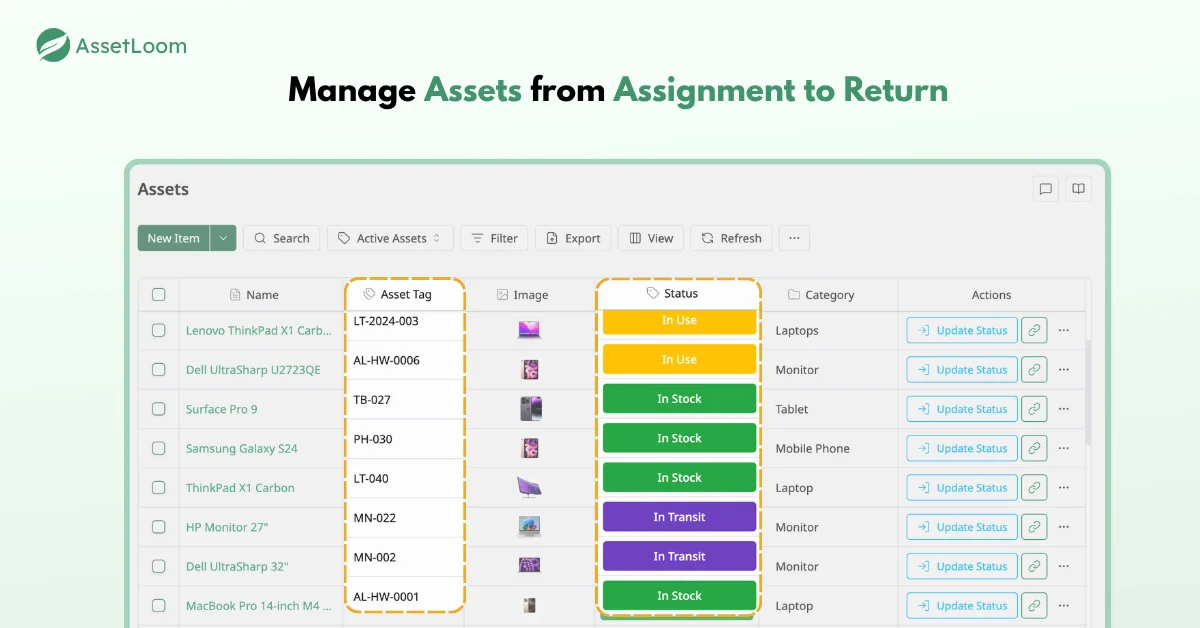1200x628 pixels.
Task: Check the Surface Pro 9 row checkbox
Action: tap(158, 409)
